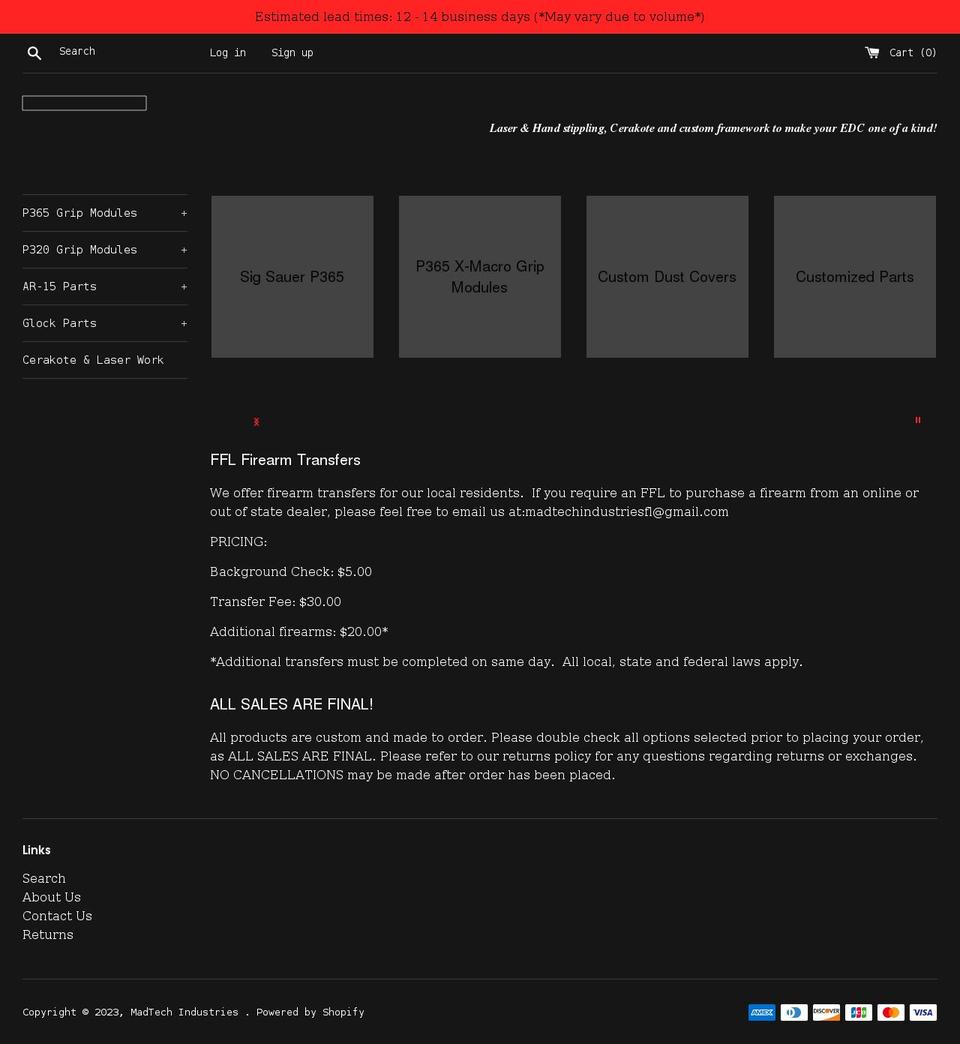Click the ALL SALES ARE FINAL! heading
The width and height of the screenshot is (960, 1044).
[x=292, y=704]
